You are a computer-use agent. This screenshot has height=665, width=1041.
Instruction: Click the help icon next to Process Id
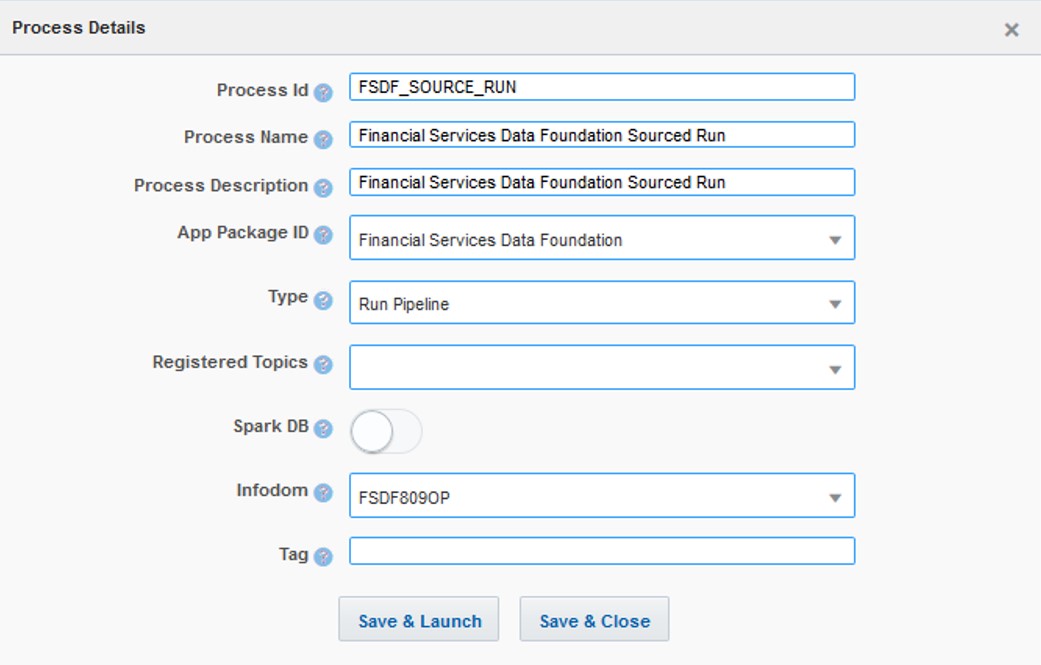click(x=323, y=92)
